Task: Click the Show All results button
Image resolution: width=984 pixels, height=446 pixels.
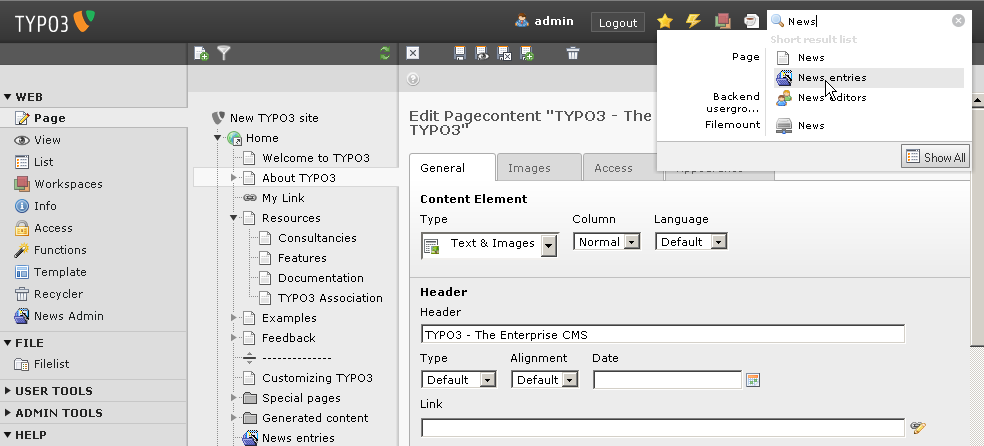Action: click(x=936, y=157)
